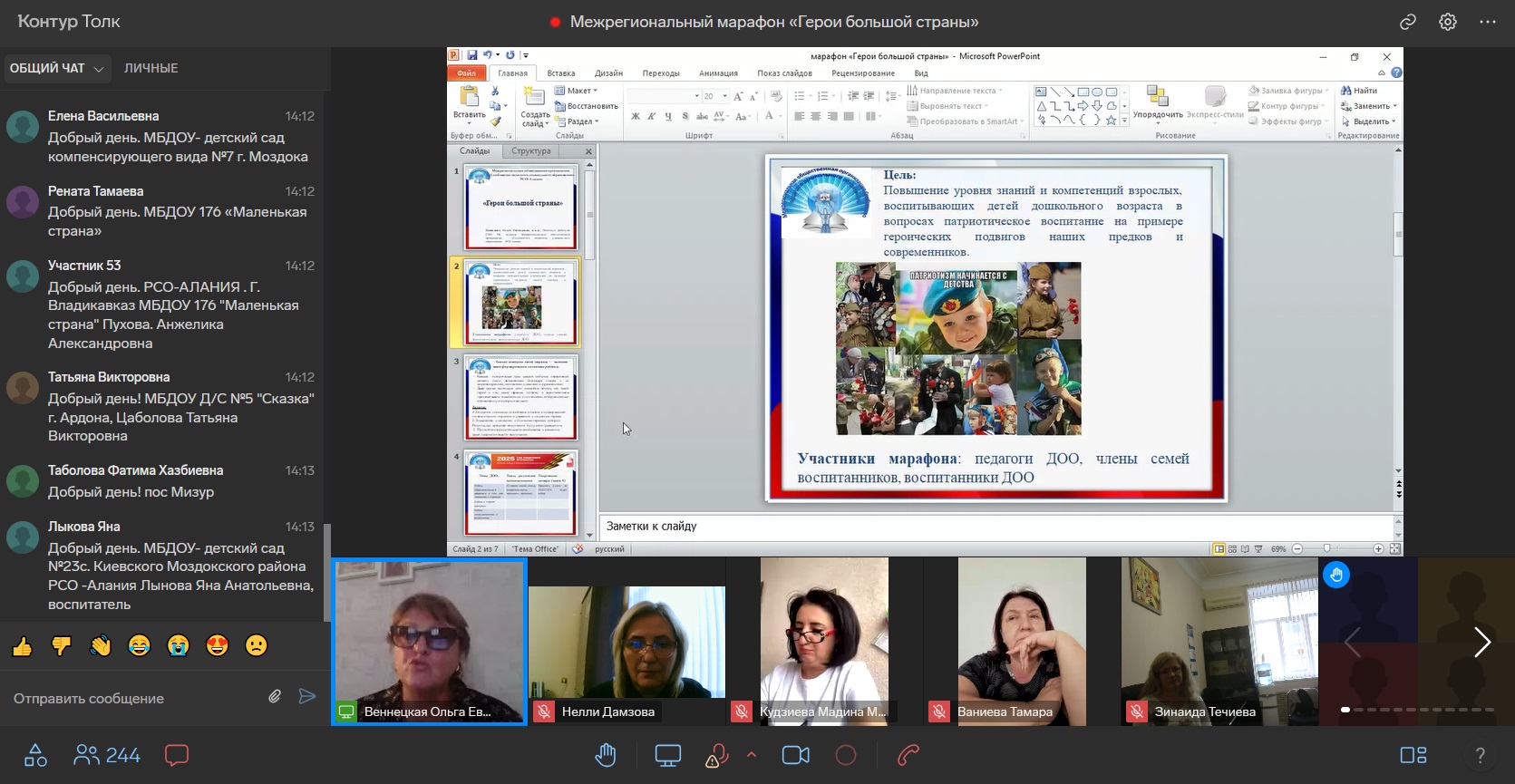Image resolution: width=1515 pixels, height=784 pixels.
Task: Expand the ОБЩИЙ ЧАТ dropdown
Action: point(56,68)
